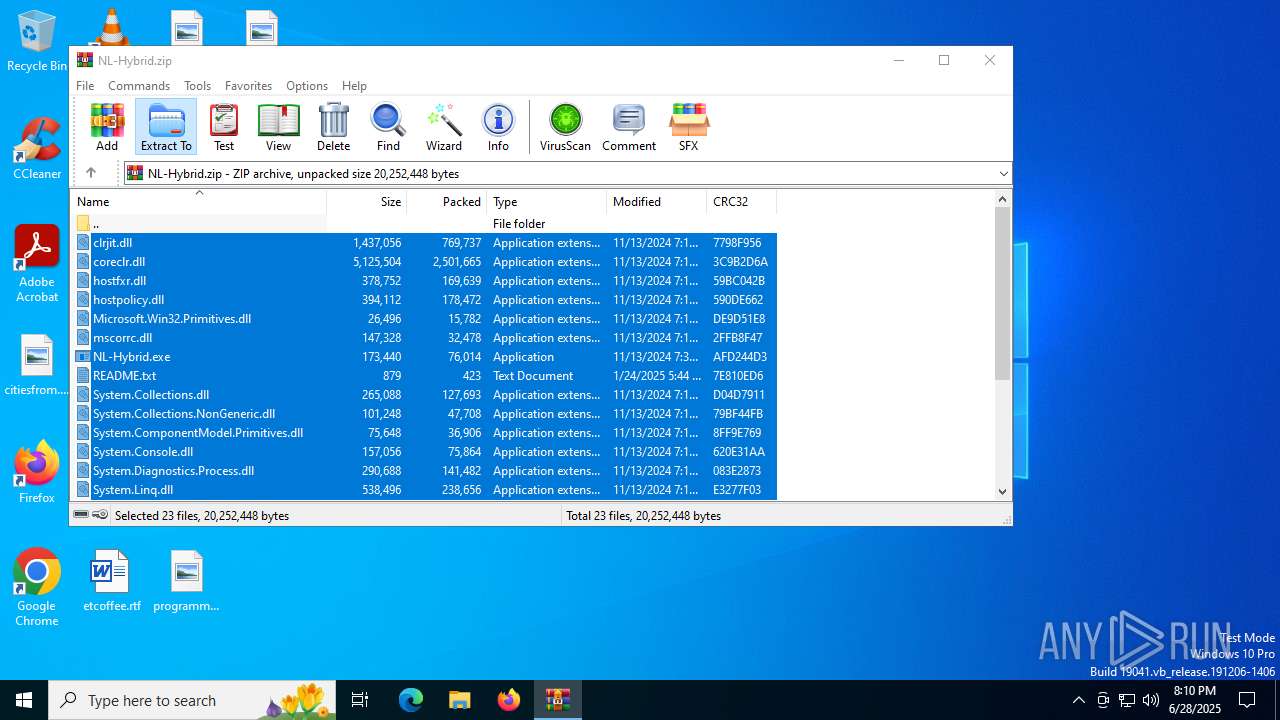Select hostpolicy.dll file row
The image size is (1280, 720).
pyautogui.click(x=424, y=300)
